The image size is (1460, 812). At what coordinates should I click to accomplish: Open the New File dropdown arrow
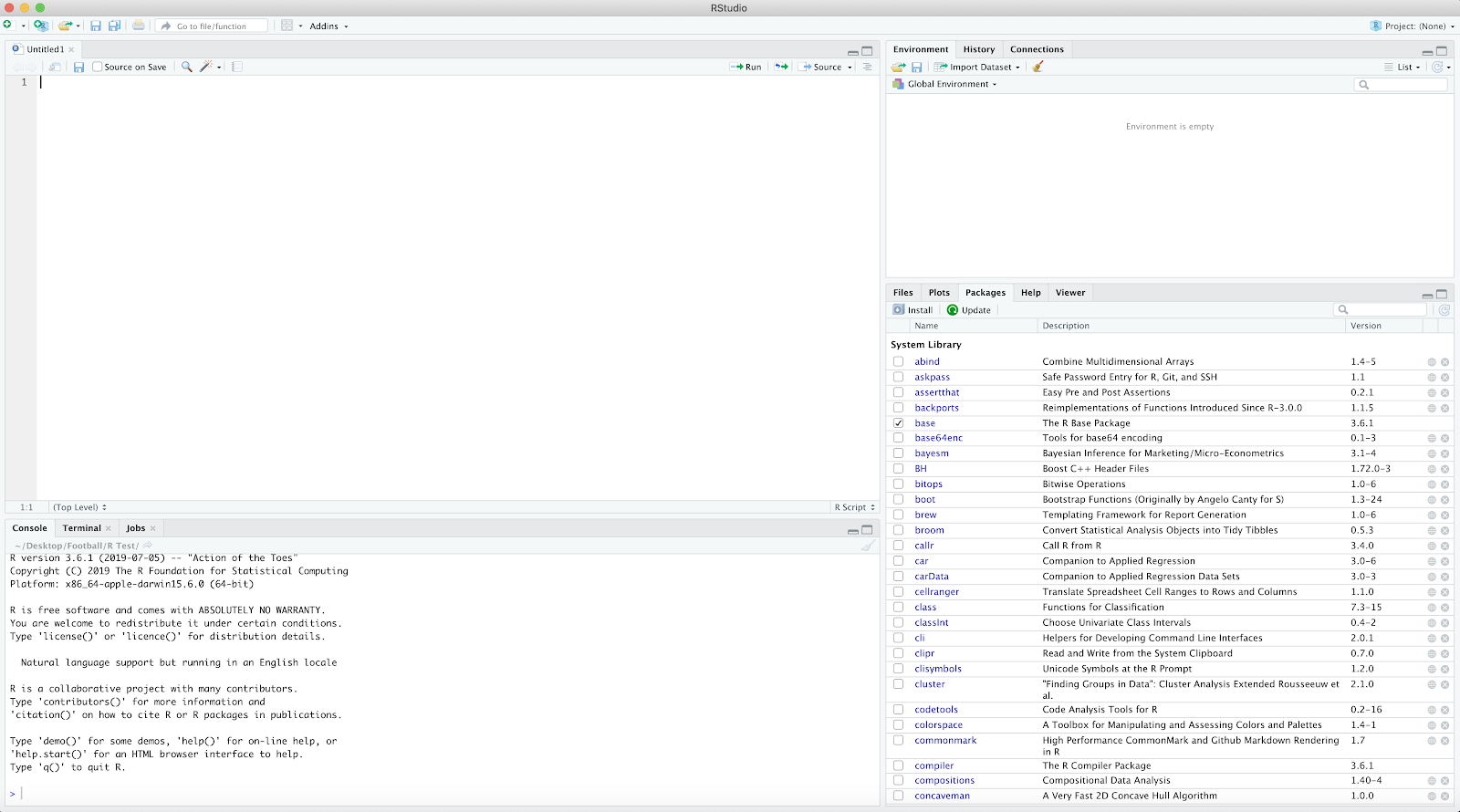(x=23, y=26)
